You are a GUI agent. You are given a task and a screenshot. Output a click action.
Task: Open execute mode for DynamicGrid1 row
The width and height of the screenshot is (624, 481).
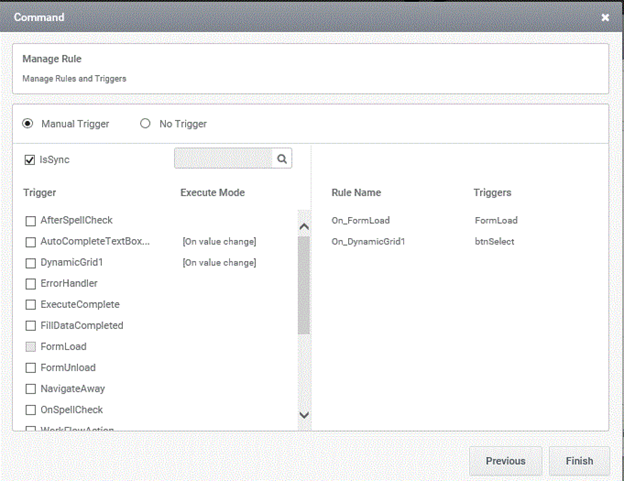[219, 263]
